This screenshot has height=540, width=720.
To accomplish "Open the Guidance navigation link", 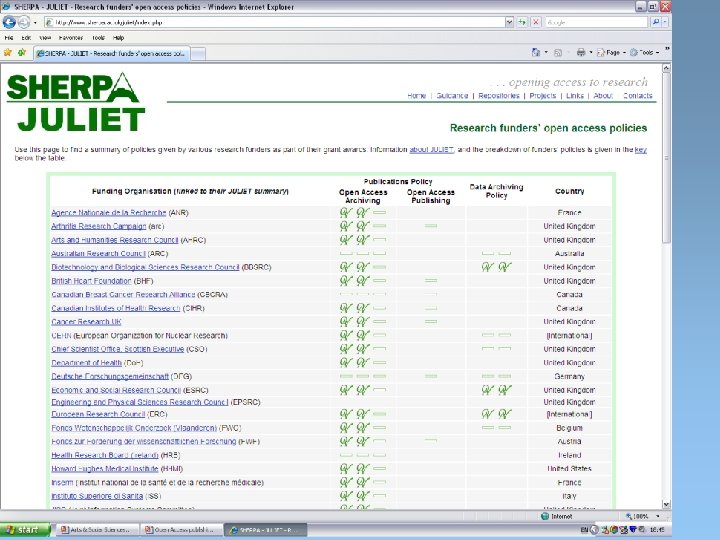I will [x=452, y=96].
